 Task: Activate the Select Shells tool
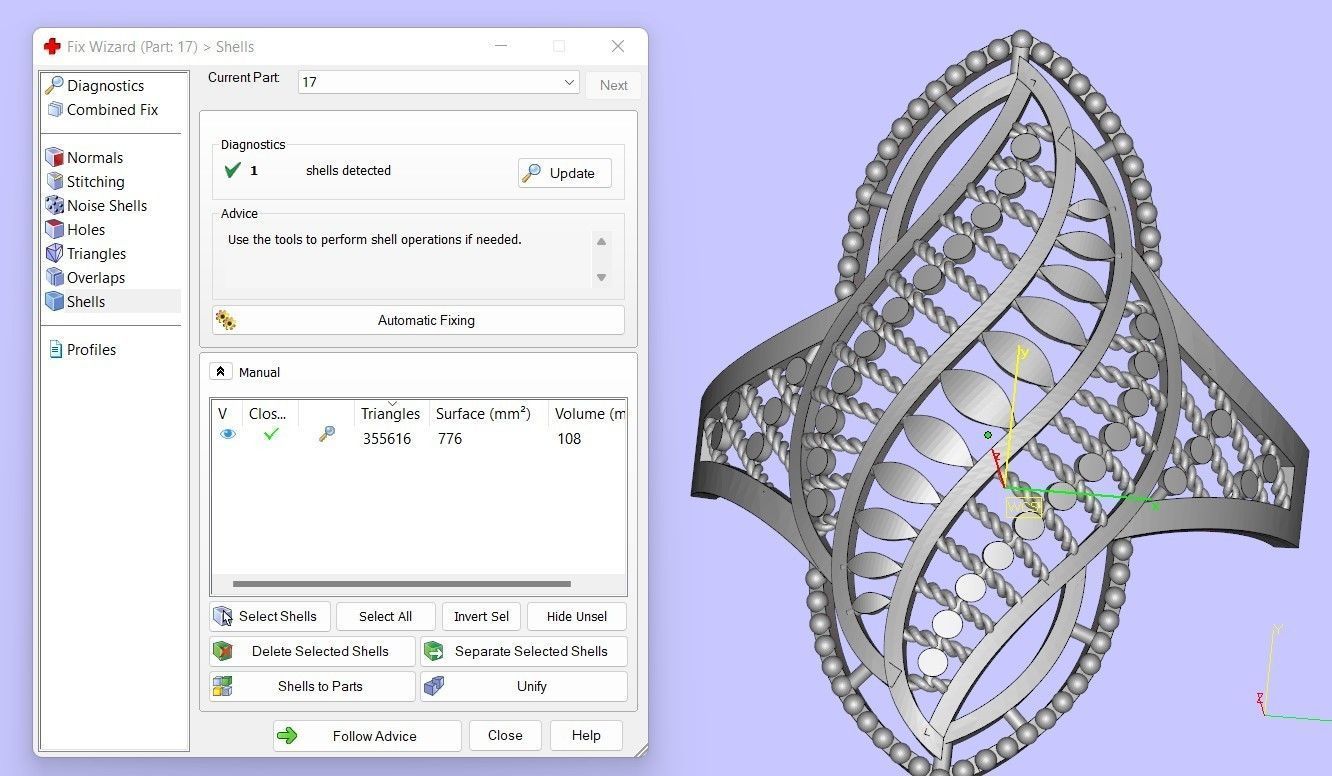point(270,616)
